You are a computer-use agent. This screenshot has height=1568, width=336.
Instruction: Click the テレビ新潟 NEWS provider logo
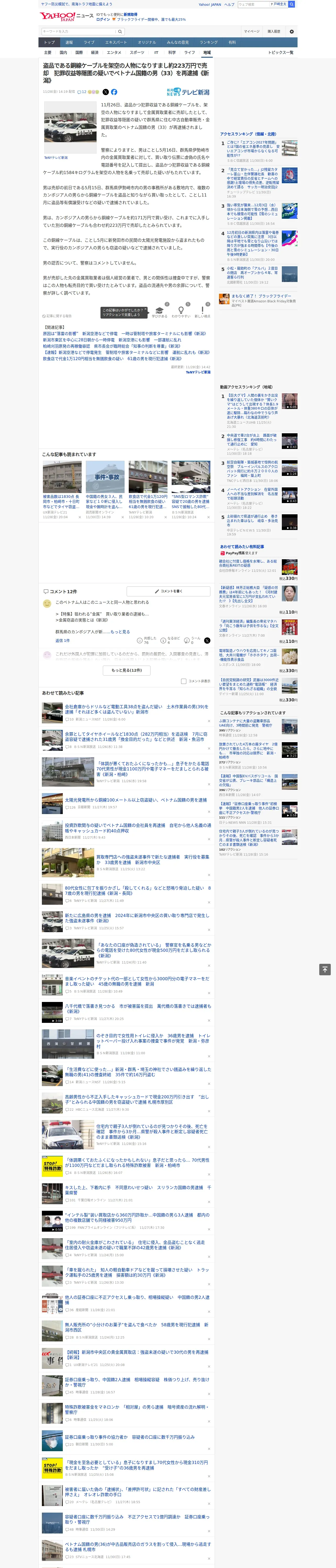188,92
